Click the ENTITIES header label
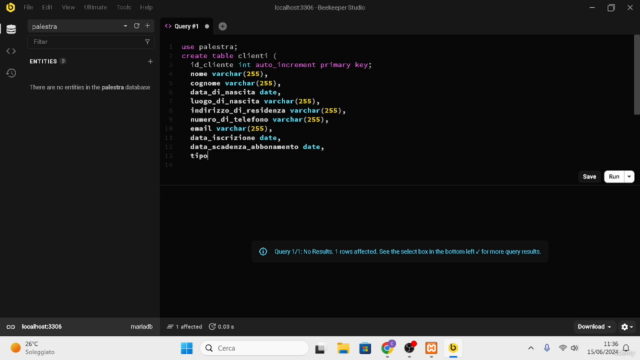The width and height of the screenshot is (640, 360). point(43,61)
